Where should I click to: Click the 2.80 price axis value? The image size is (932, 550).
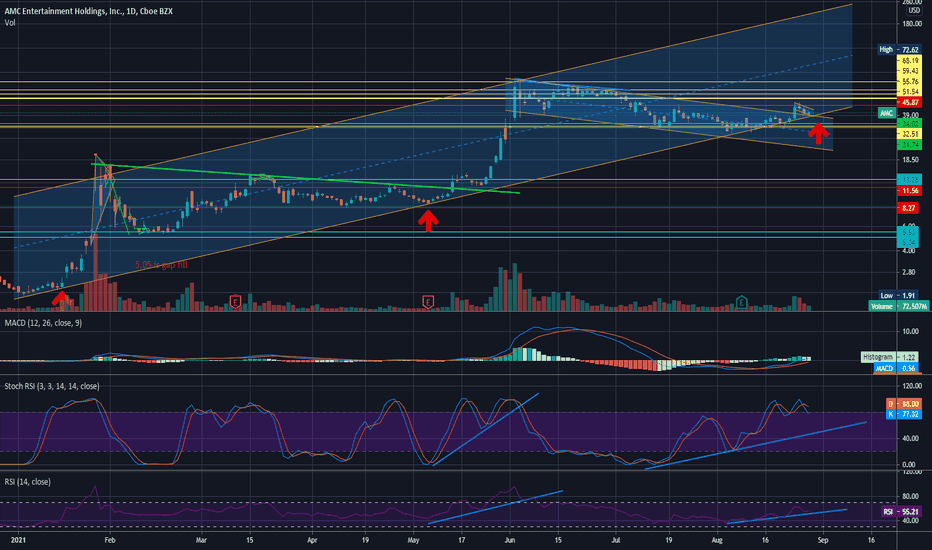[909, 272]
